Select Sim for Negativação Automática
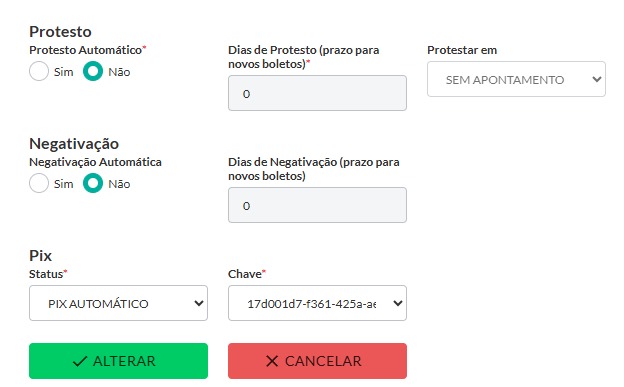Screen dimensions: 624x387 [x=39, y=183]
